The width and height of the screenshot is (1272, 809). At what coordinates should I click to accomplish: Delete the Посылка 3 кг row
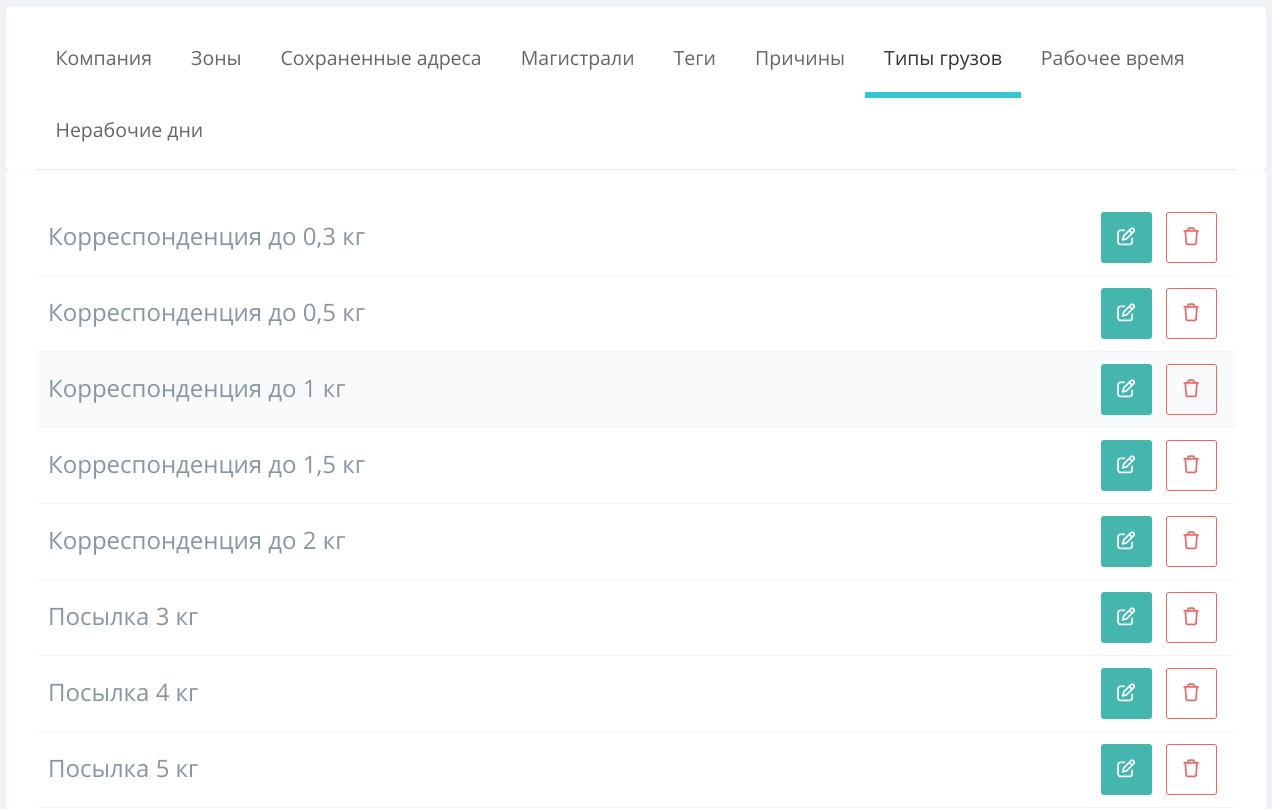1191,617
